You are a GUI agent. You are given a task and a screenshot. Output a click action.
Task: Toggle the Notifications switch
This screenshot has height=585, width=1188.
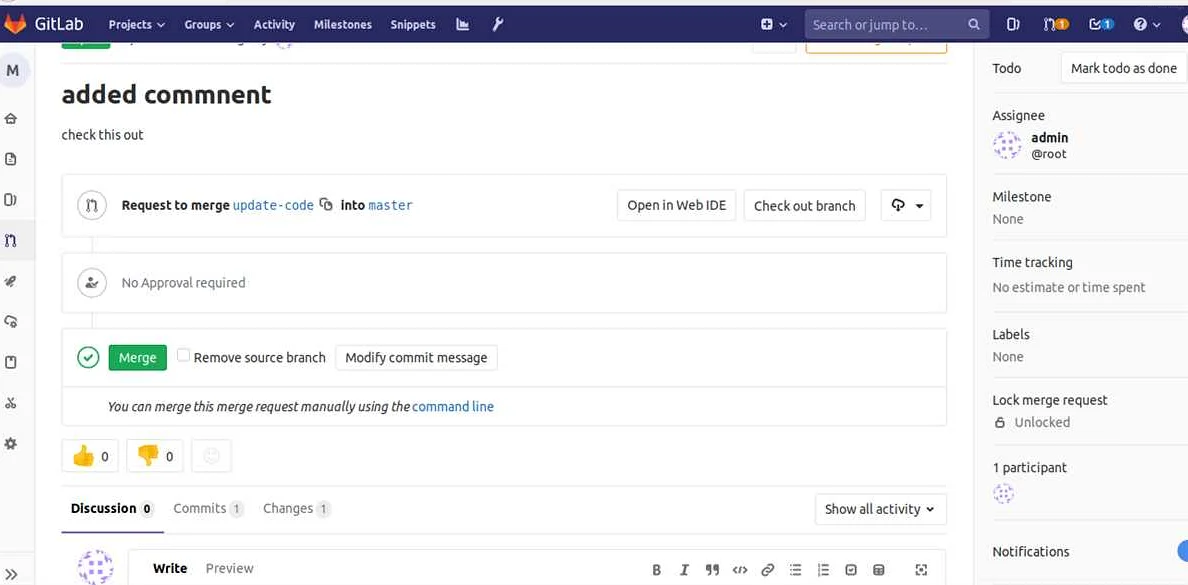(1180, 551)
